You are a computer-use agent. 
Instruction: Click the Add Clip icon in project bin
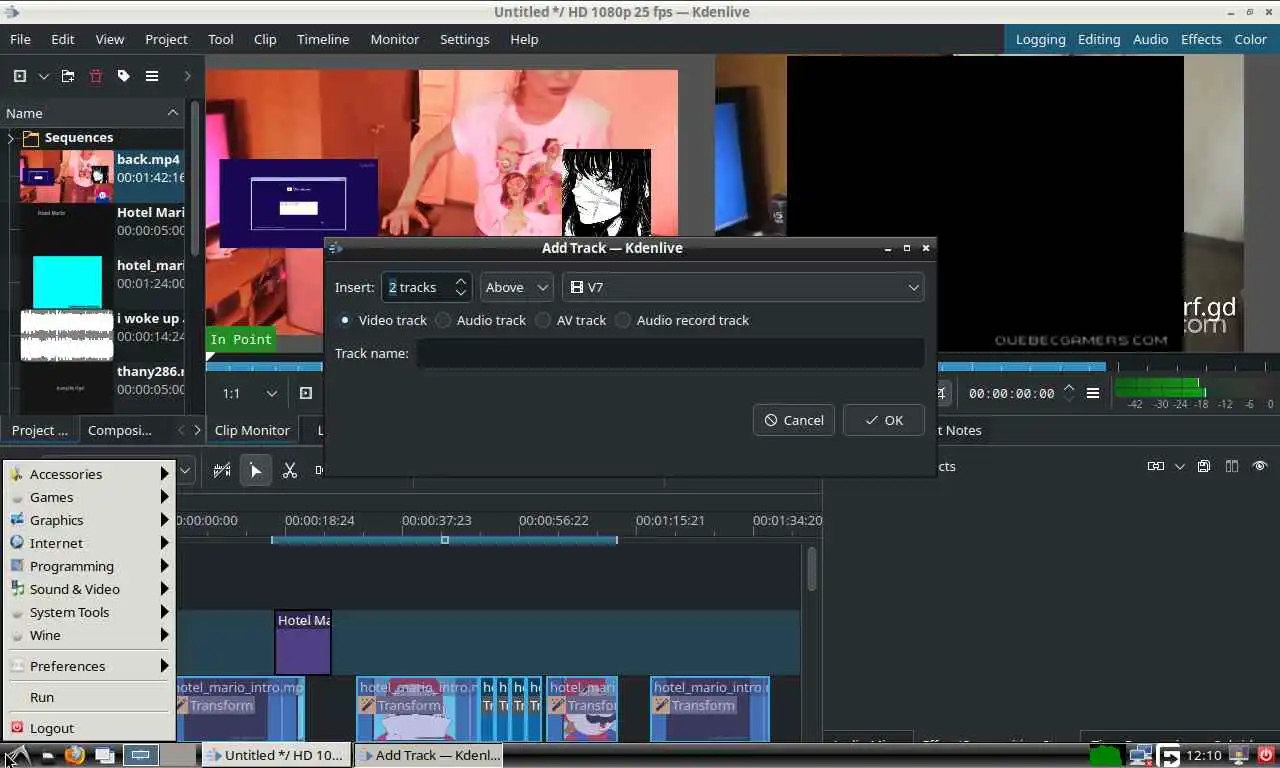tap(19, 76)
